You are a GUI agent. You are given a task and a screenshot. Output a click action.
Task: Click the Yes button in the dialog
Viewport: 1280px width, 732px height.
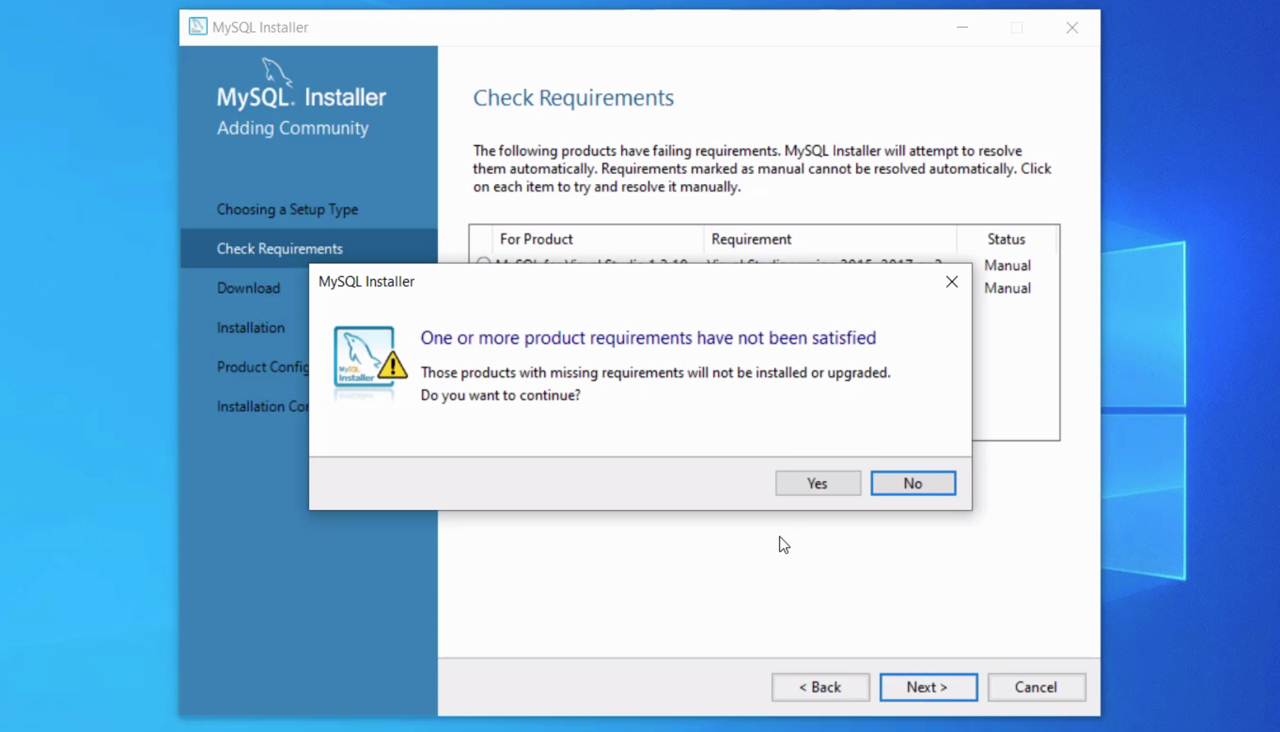tap(817, 484)
